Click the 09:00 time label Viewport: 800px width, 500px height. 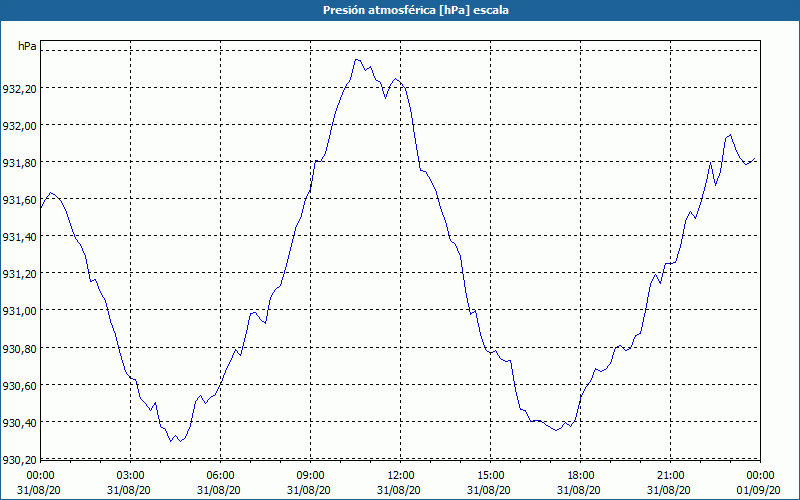[x=311, y=476]
